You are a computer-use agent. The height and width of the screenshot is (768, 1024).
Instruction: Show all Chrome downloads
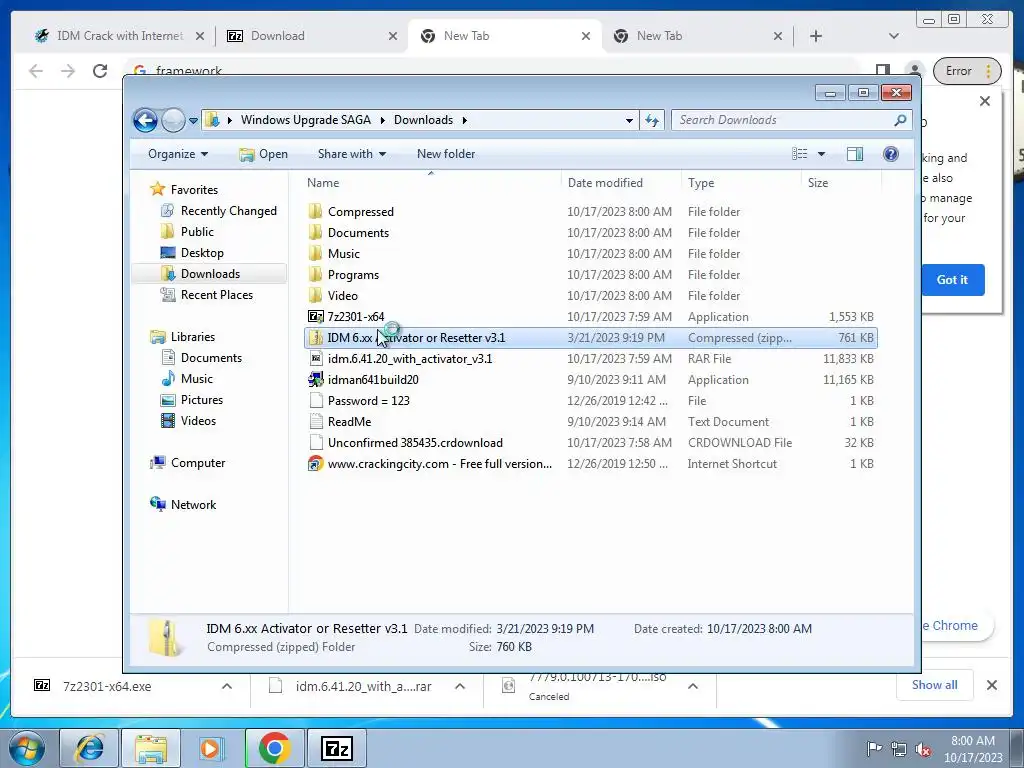[x=935, y=685]
